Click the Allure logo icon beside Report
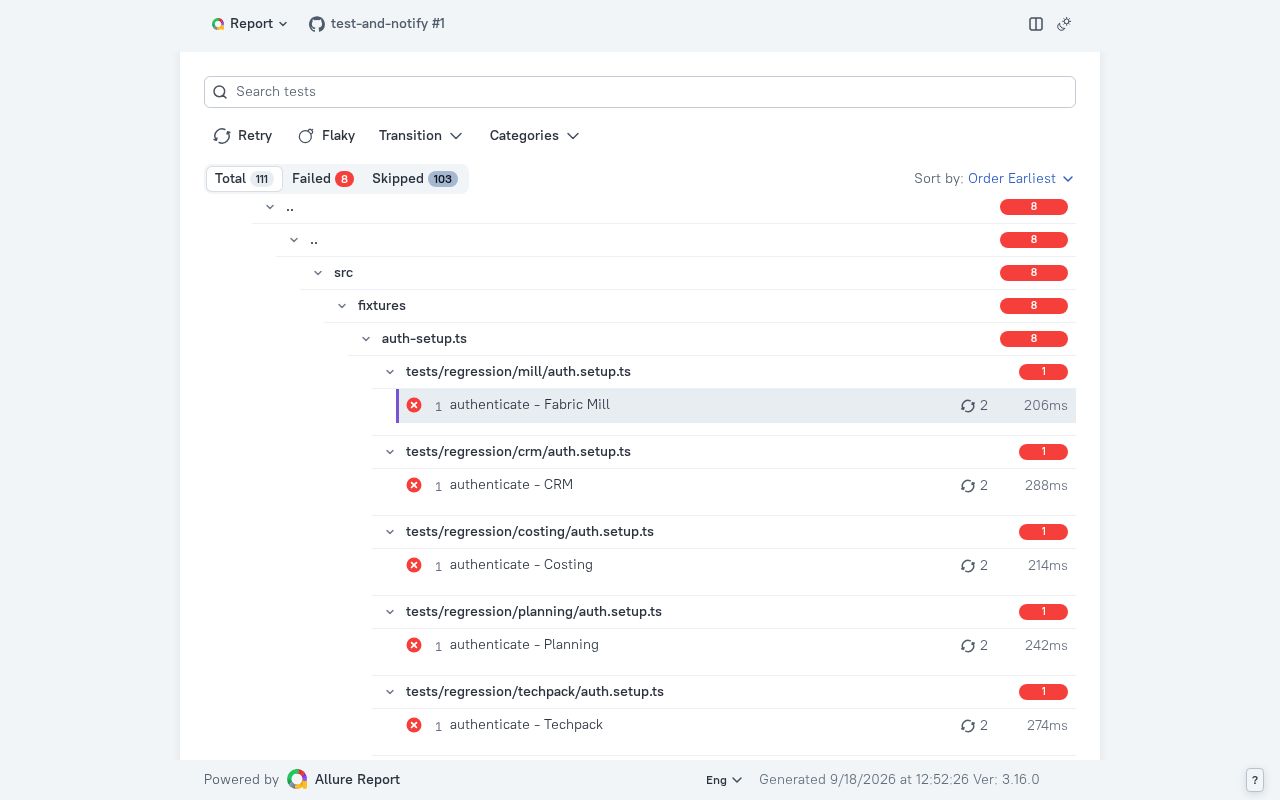 (x=218, y=24)
